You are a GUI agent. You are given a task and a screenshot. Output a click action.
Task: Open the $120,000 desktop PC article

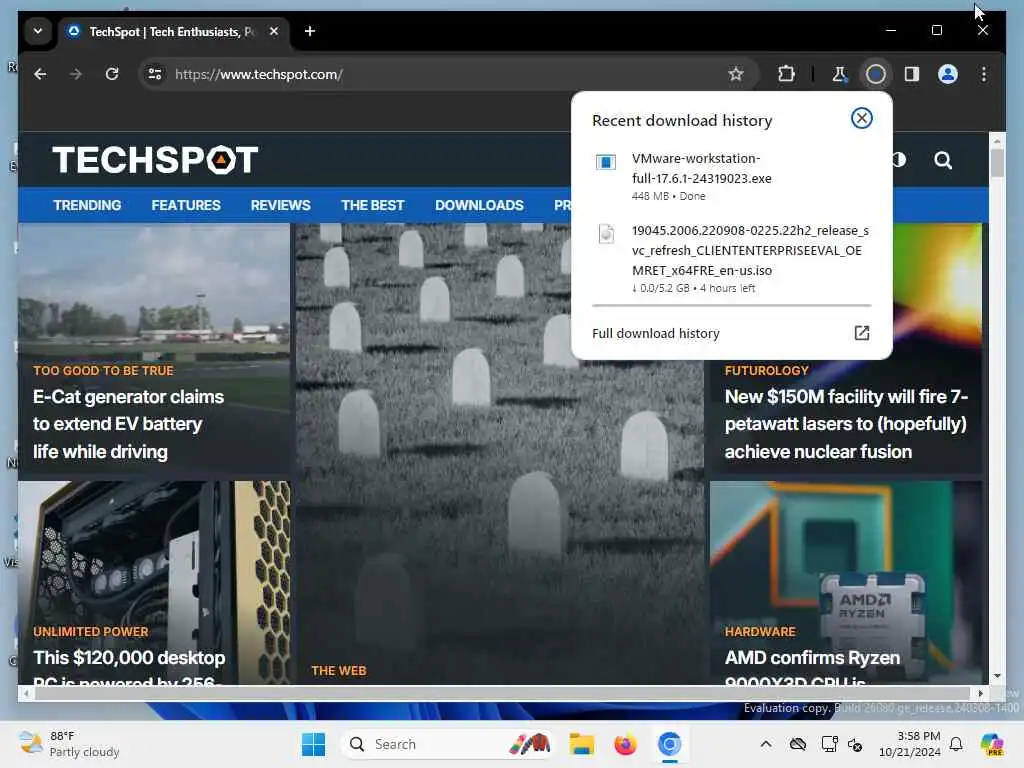[x=129, y=667]
